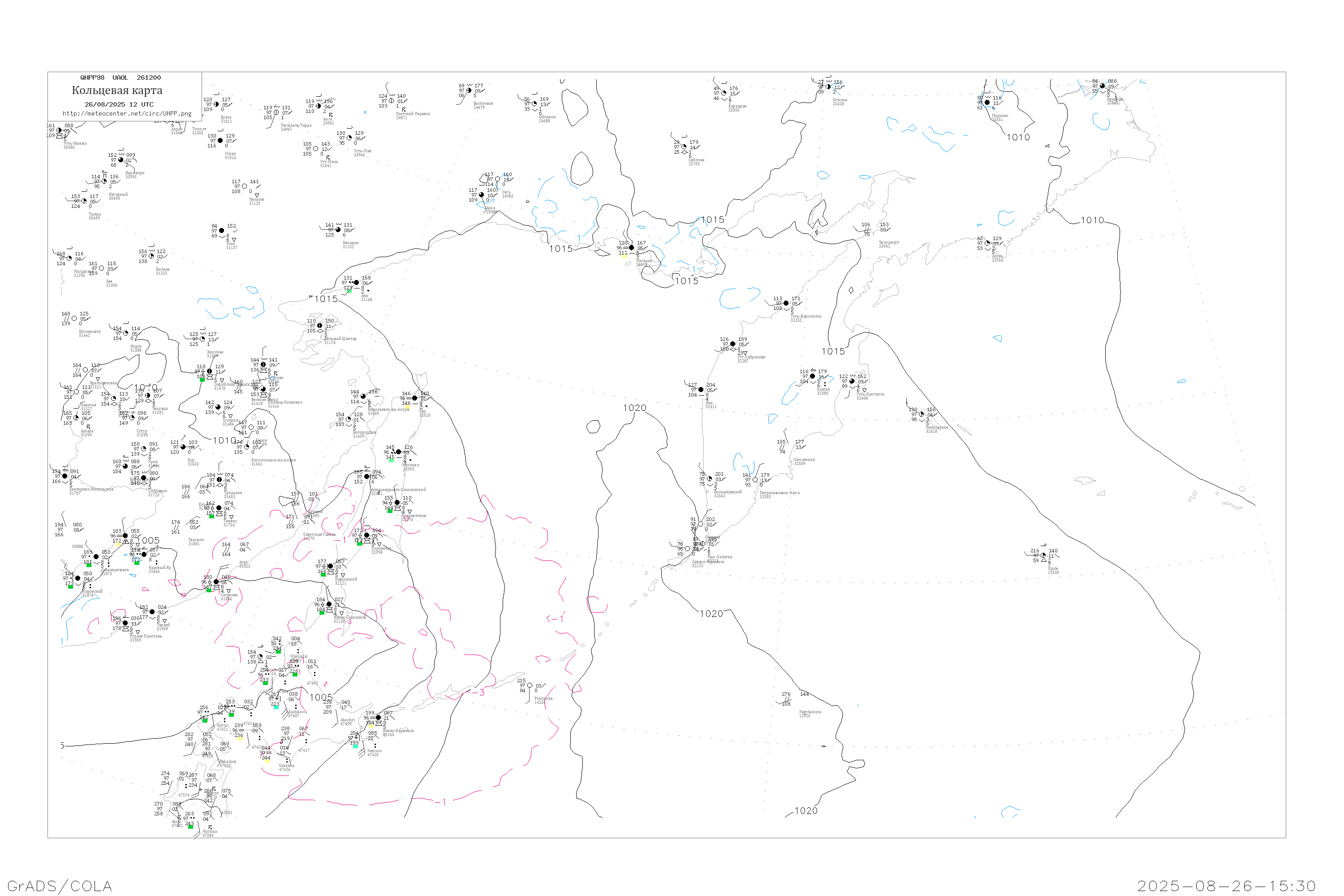The image size is (1344, 896).
Task: Click the Чульбю open circle station symbol
Action: [245, 186]
